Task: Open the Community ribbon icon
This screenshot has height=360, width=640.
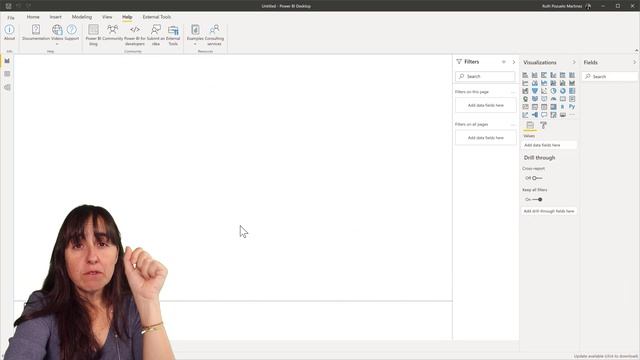Action: pos(113,32)
